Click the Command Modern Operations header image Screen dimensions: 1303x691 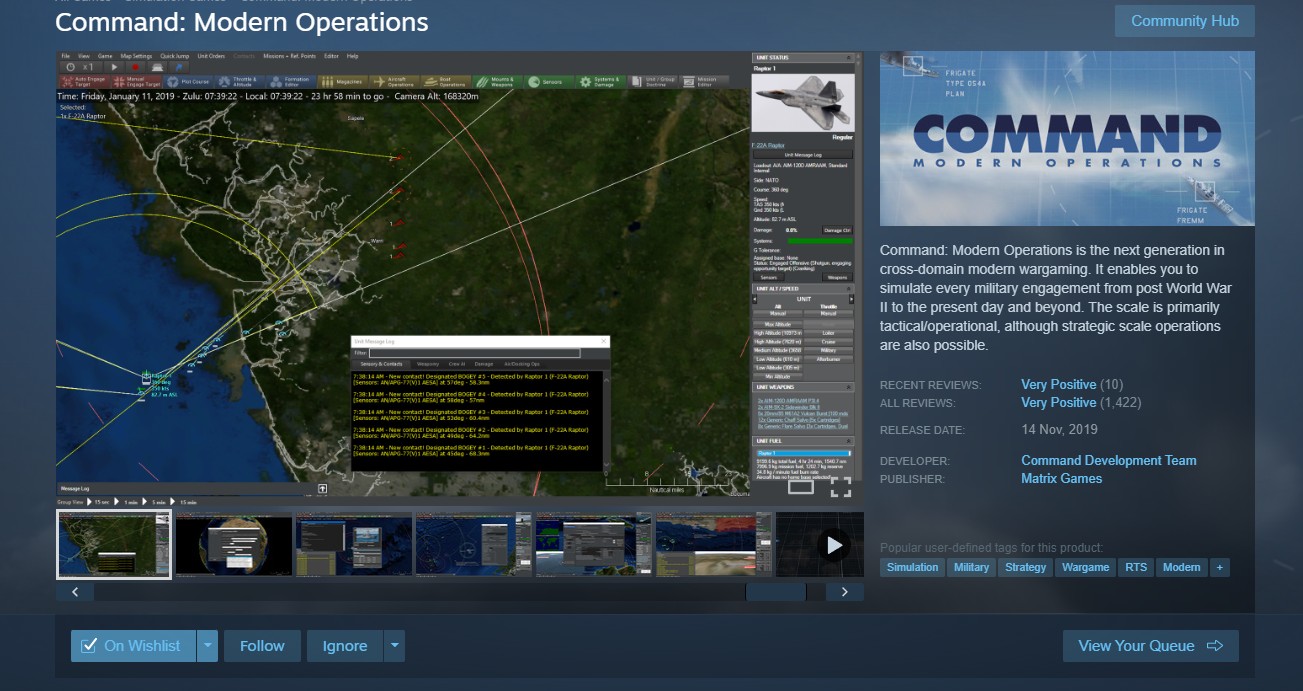(x=1067, y=139)
